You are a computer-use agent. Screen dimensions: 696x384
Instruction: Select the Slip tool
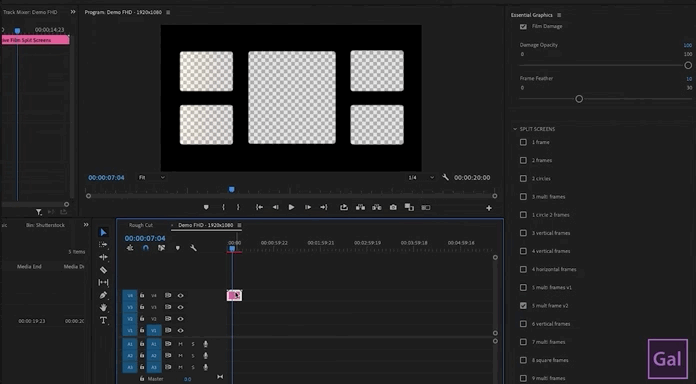[103, 282]
